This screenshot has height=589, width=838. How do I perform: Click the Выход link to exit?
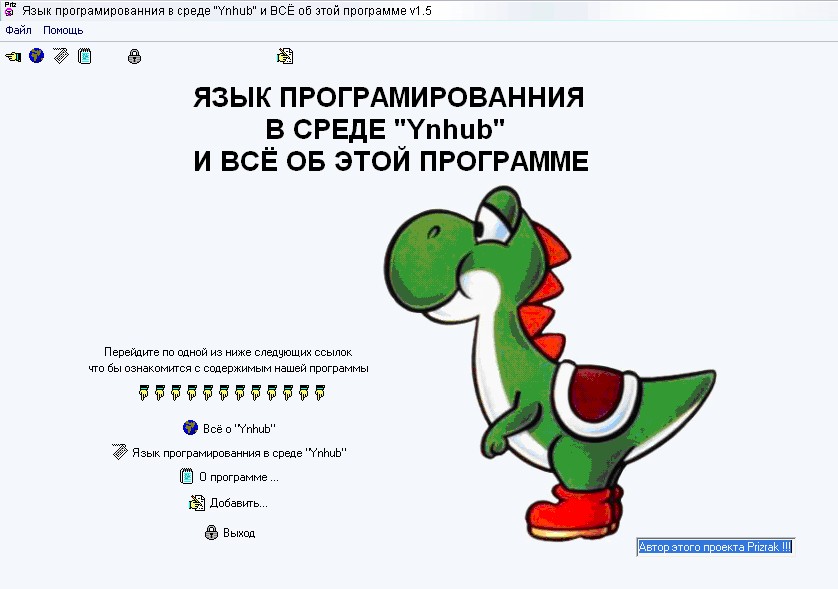click(x=239, y=533)
